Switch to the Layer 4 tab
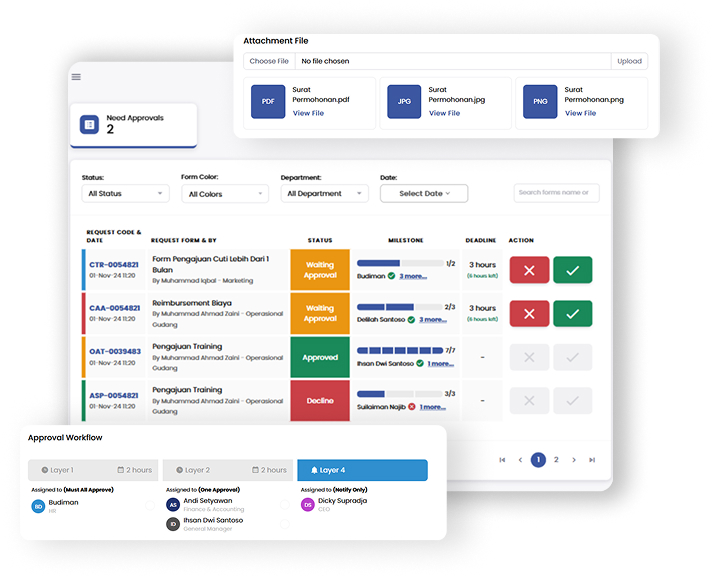Viewport: 713px width, 579px height. click(x=362, y=470)
